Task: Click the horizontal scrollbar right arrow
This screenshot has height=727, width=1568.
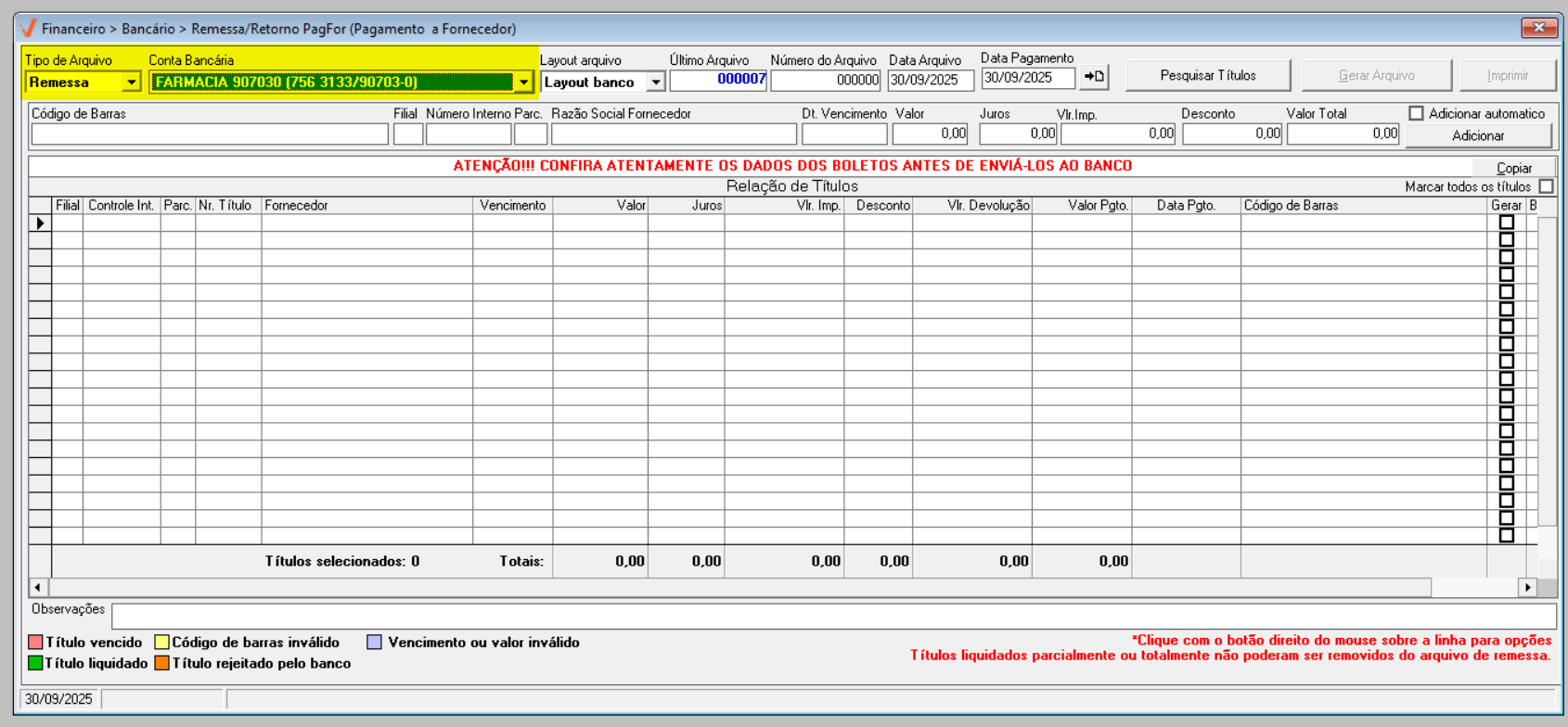Action: tap(1527, 587)
